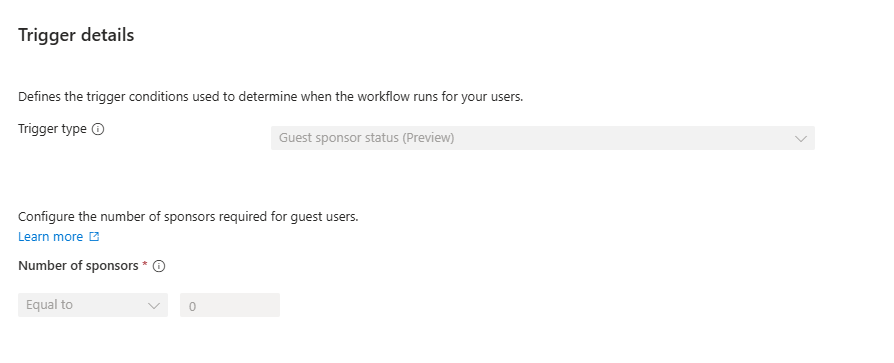Viewport: 894px width, 363px height.
Task: Click the Trigger type label
Action: 52,129
